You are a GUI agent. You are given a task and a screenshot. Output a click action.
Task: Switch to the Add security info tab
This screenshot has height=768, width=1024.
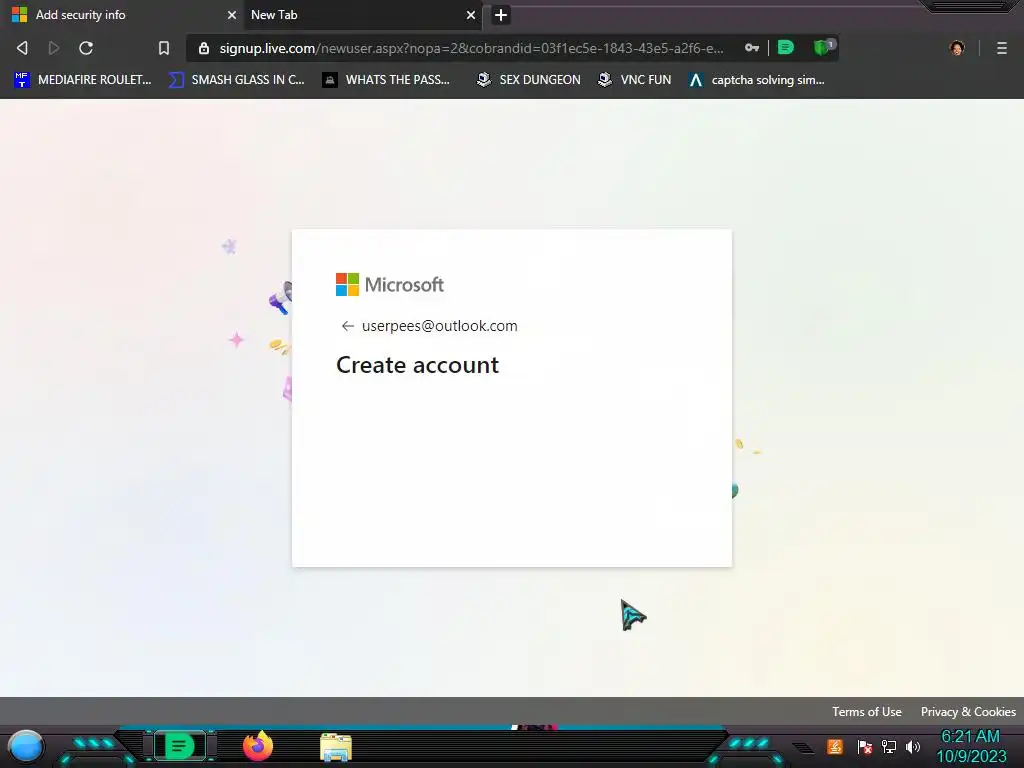(x=121, y=15)
